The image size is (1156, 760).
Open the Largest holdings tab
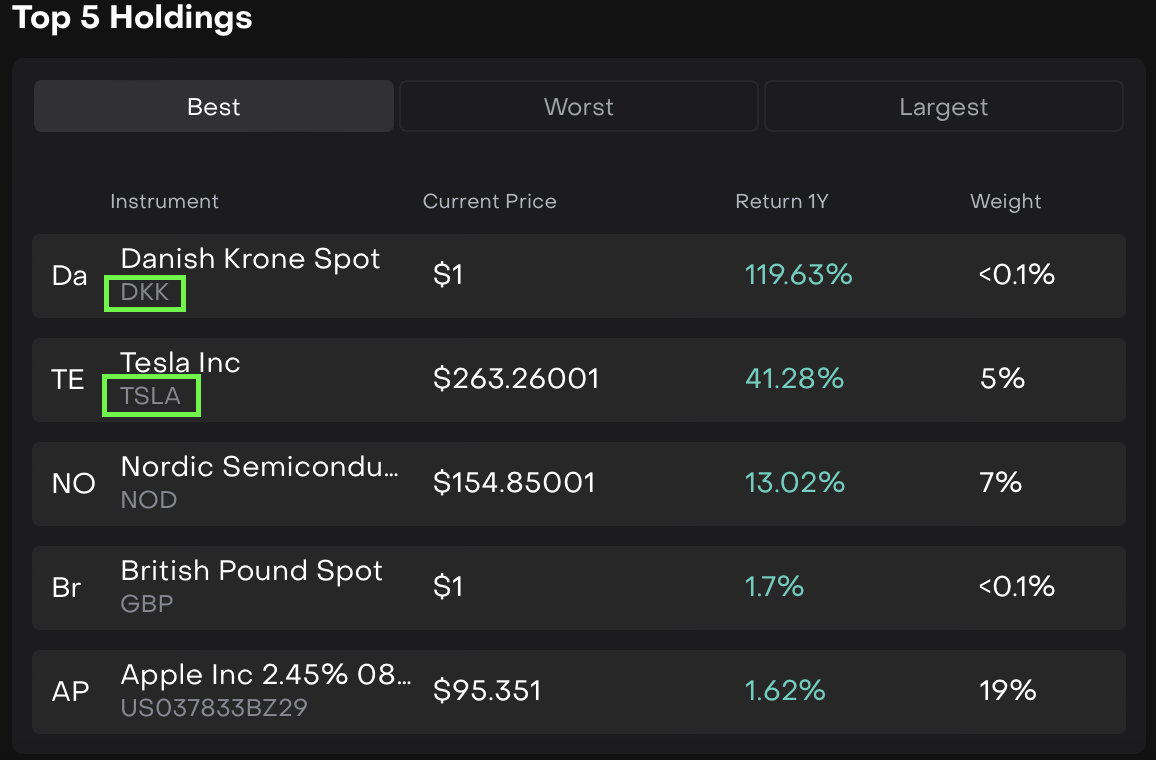(x=943, y=107)
